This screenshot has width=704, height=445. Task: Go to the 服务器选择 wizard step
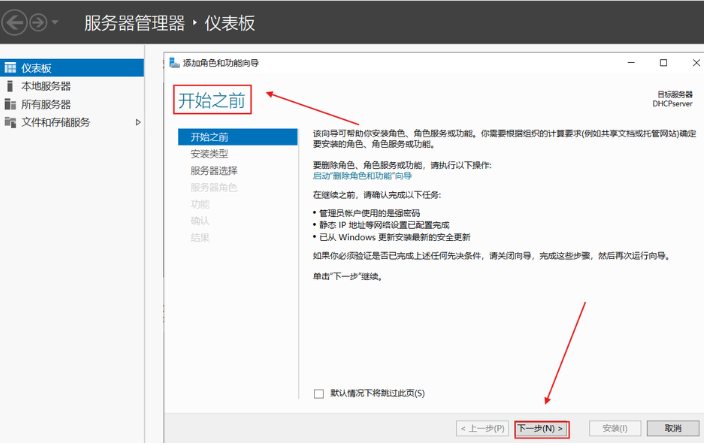[214, 171]
